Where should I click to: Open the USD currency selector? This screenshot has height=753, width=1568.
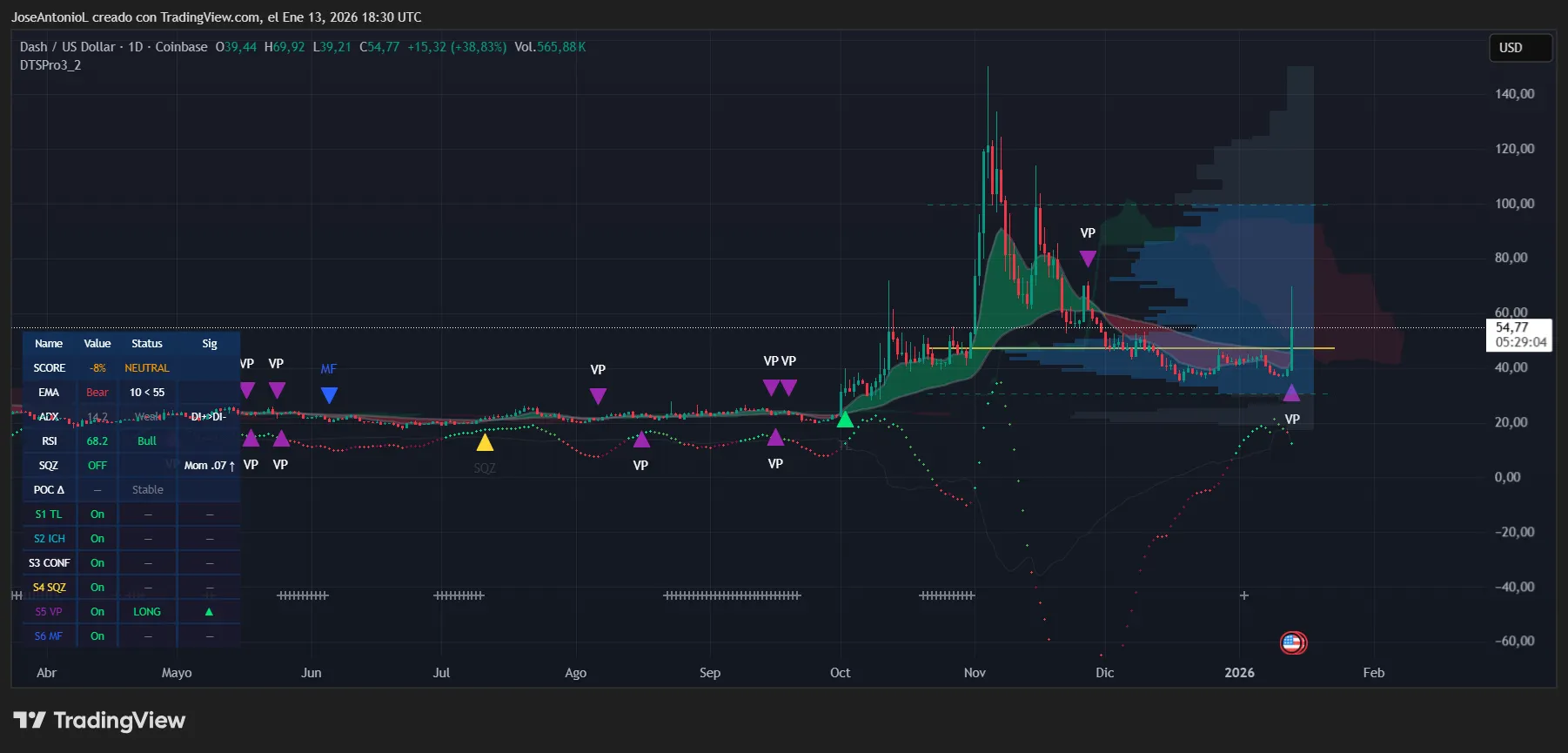pos(1519,48)
